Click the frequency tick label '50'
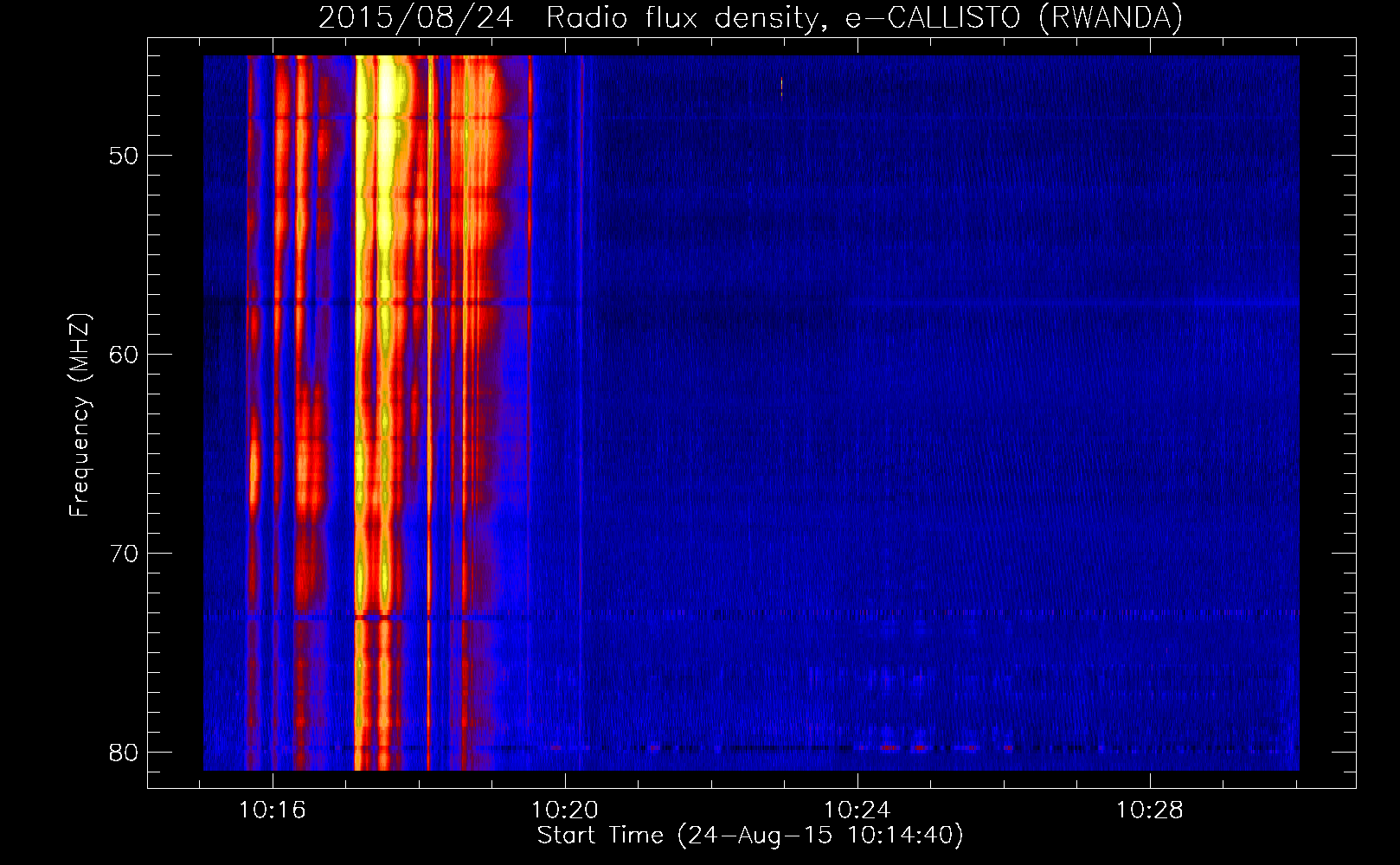 tap(124, 156)
